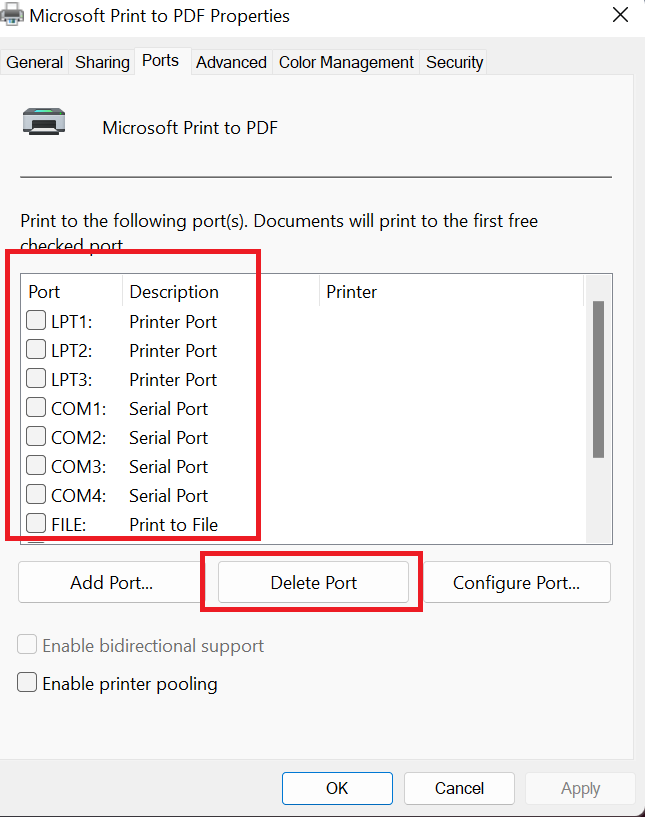
Task: Click the Add Port button
Action: pyautogui.click(x=111, y=583)
